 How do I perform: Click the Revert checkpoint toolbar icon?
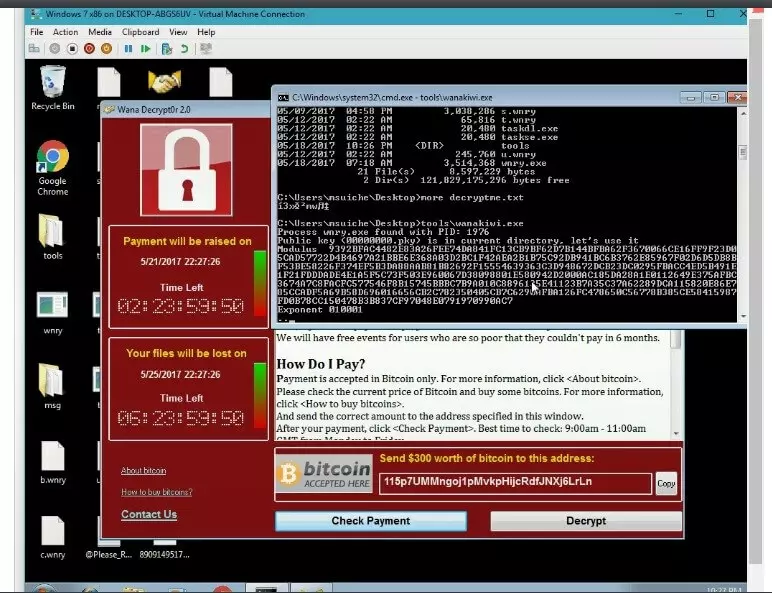tap(183, 48)
